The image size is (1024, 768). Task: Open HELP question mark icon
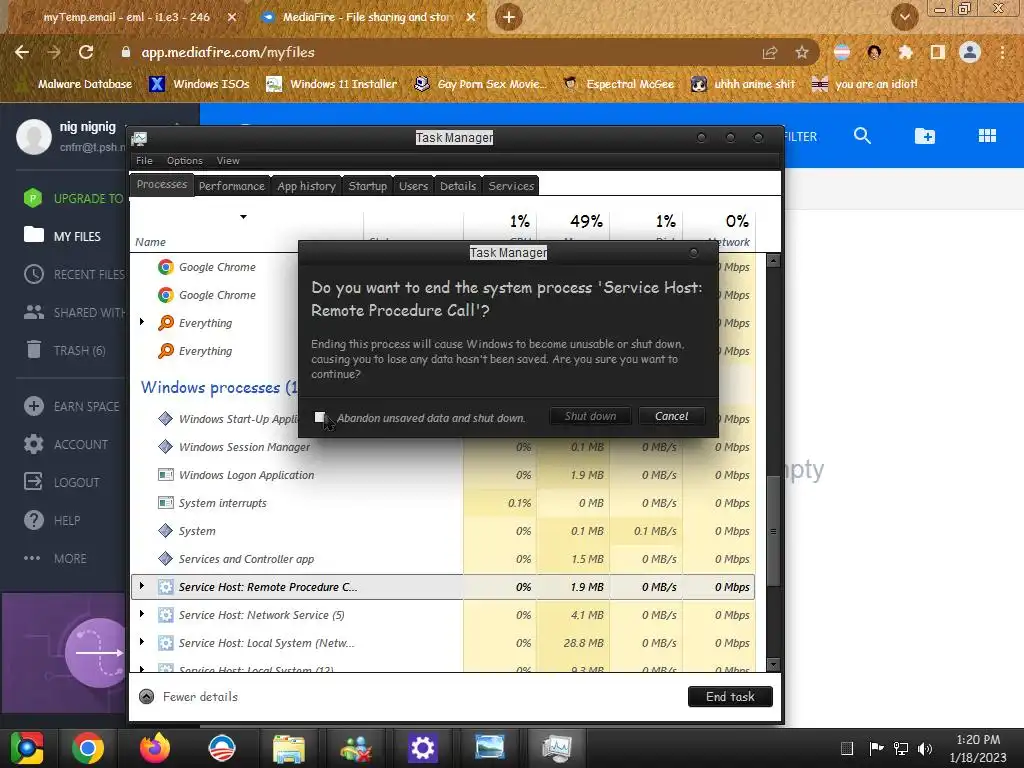pos(34,520)
